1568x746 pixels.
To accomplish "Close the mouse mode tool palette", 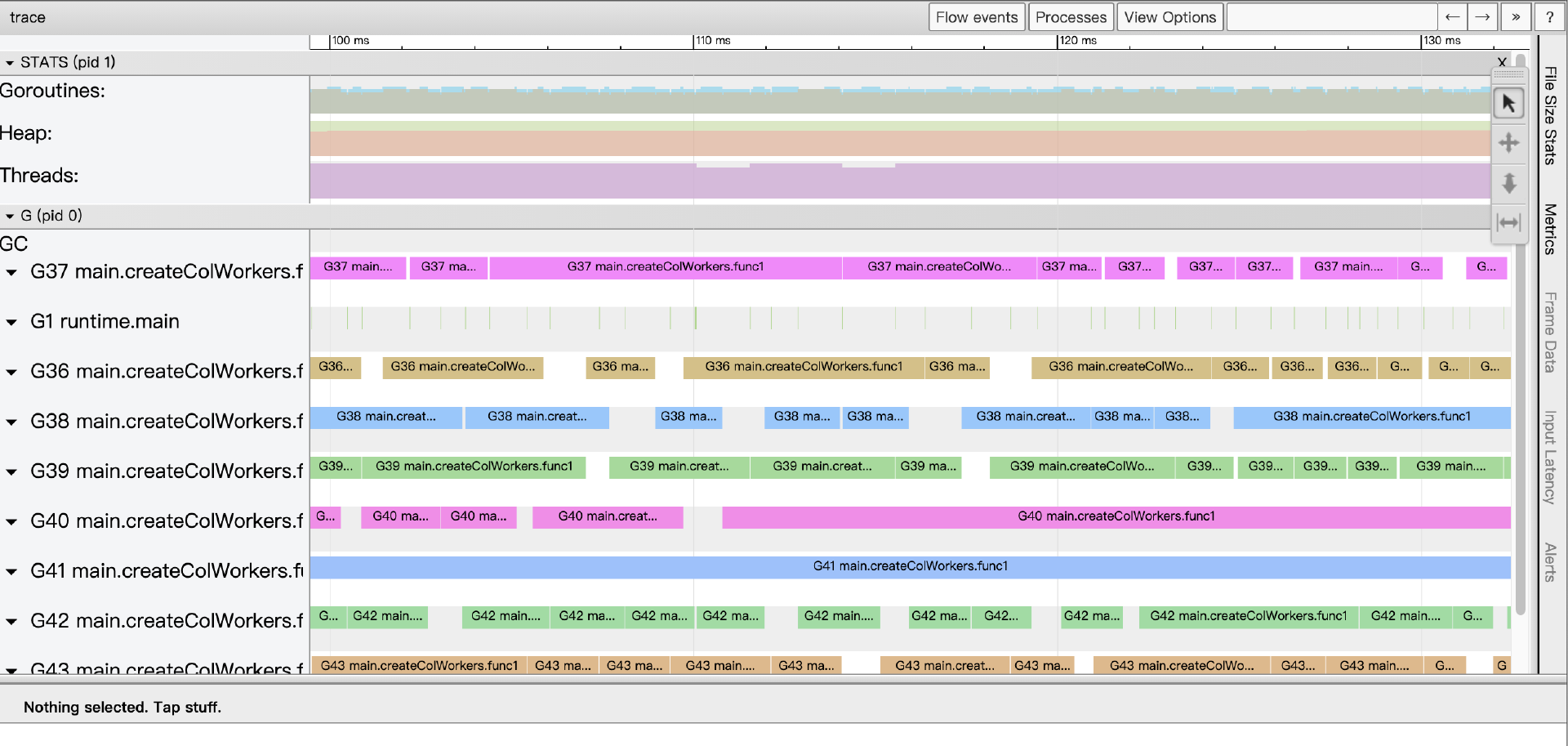I will [x=1502, y=62].
